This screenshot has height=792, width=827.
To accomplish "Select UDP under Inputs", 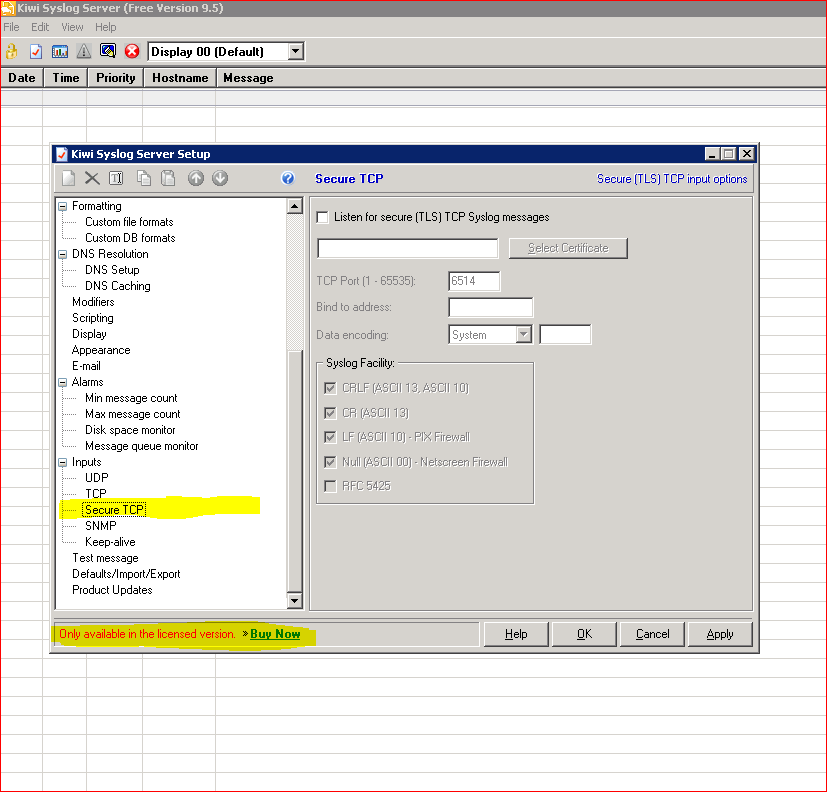I will (97, 478).
